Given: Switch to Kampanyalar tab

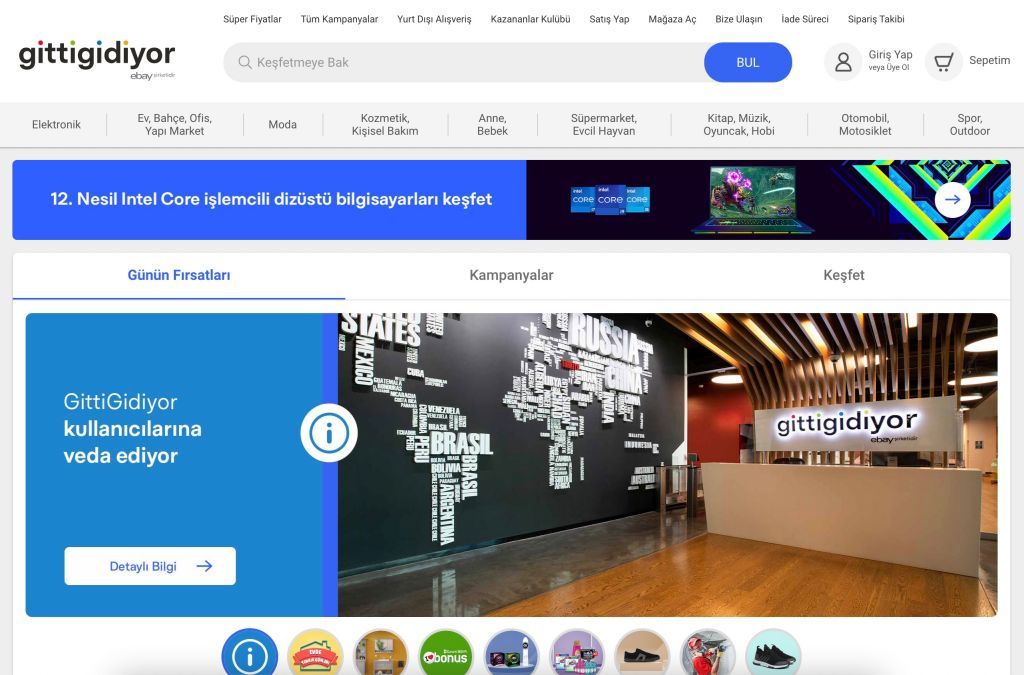Looking at the screenshot, I should coord(511,275).
